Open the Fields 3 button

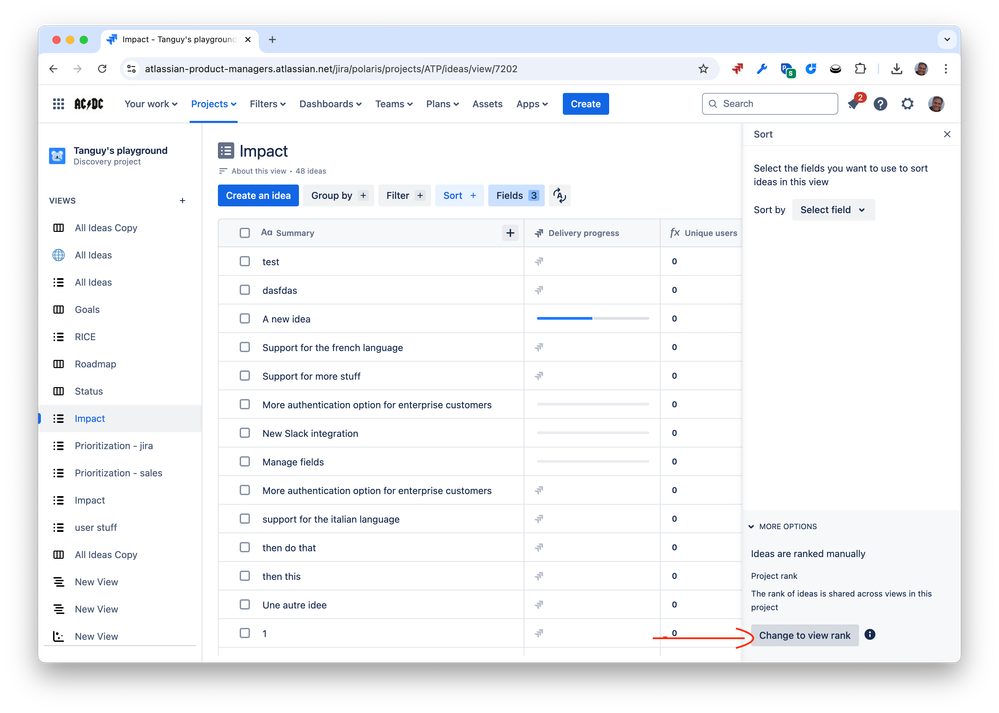coord(517,196)
